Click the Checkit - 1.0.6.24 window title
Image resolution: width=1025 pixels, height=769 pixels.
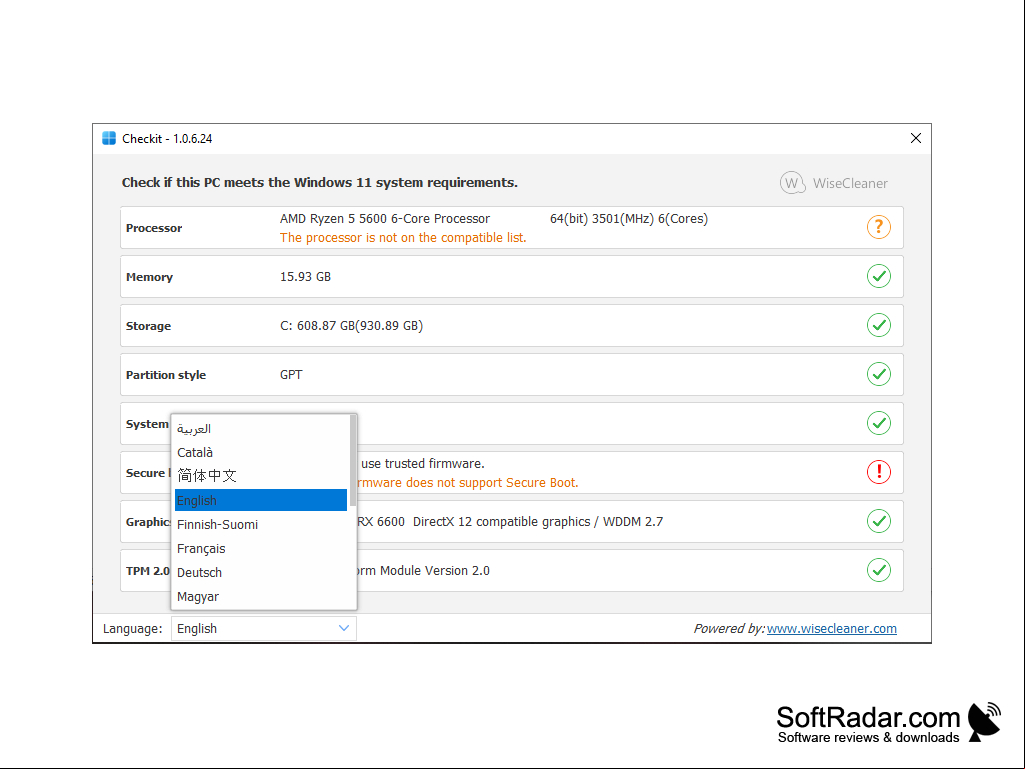(167, 139)
